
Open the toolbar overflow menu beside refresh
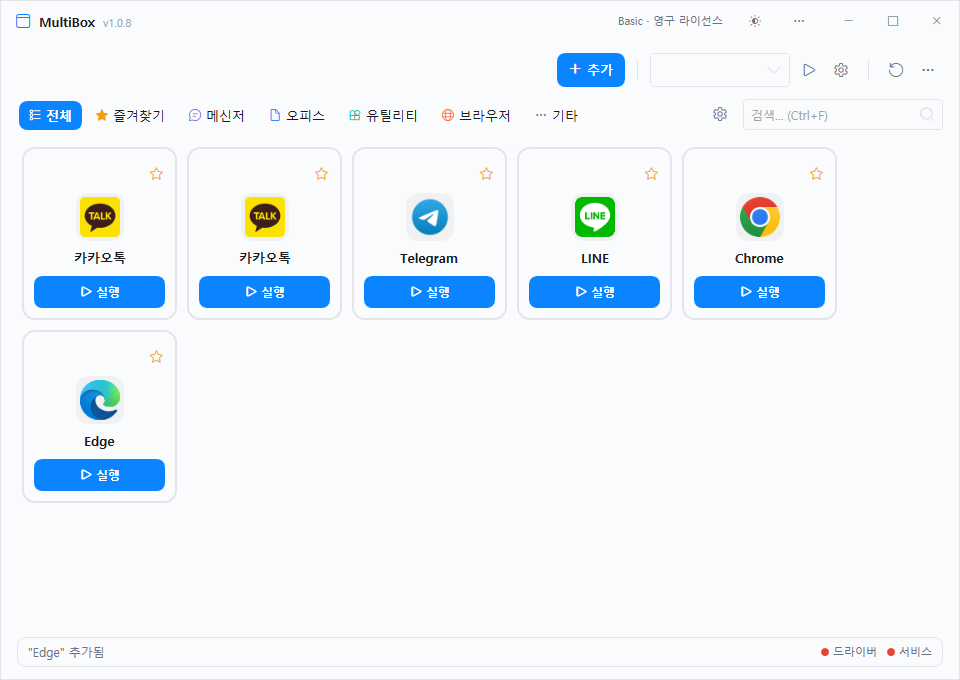coord(928,70)
